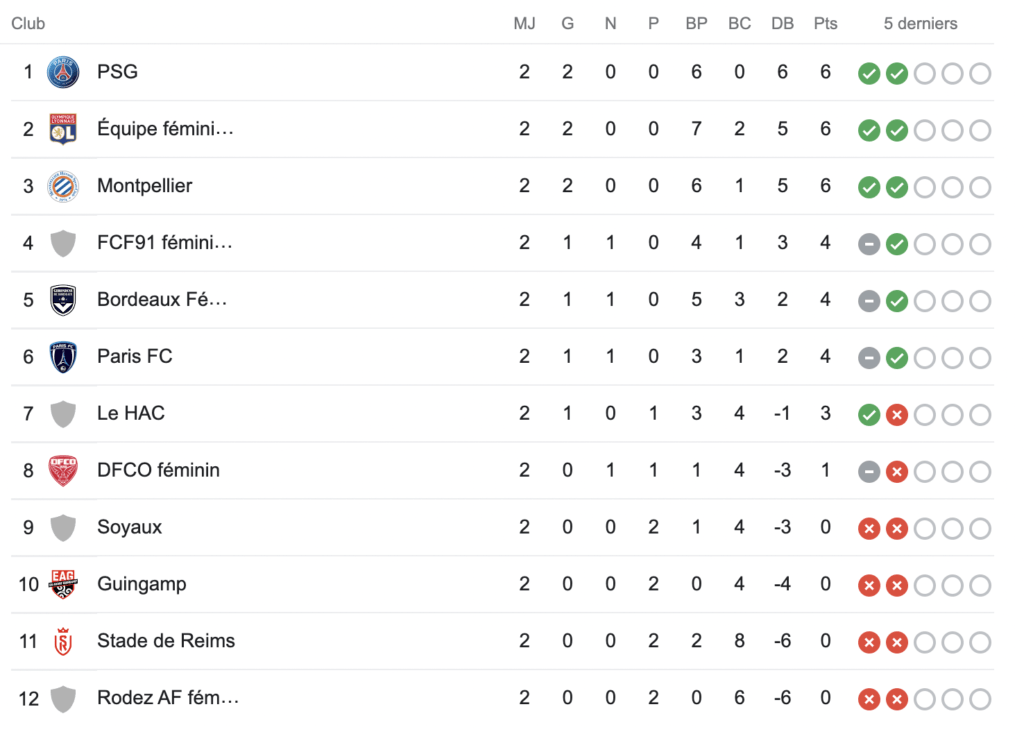The image size is (1024, 734).
Task: Open the Soyaux team name link
Action: coord(129,527)
